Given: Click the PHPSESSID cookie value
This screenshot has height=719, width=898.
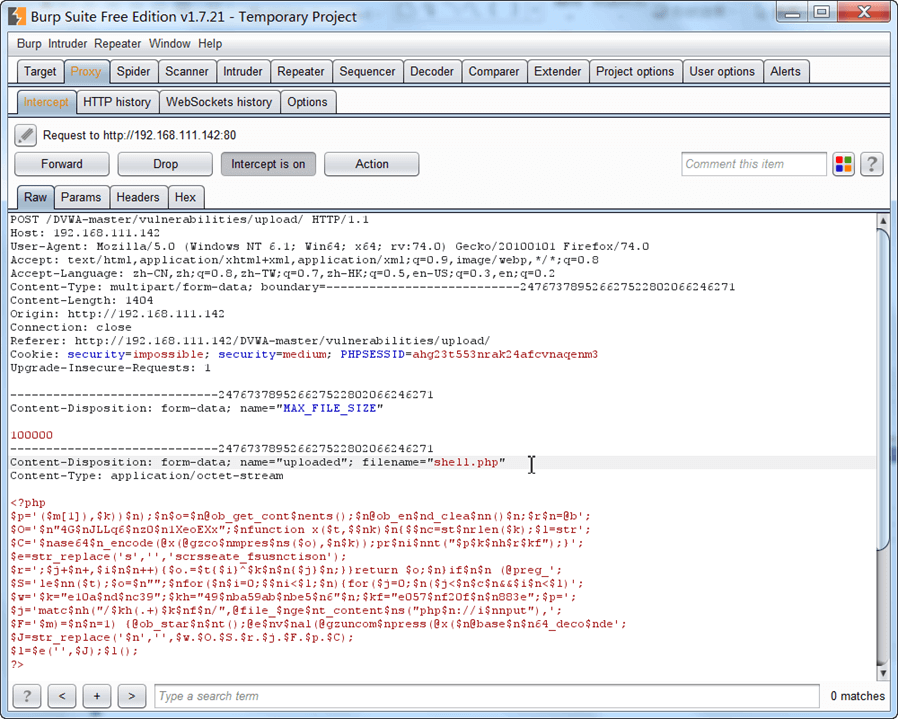Looking at the screenshot, I should (505, 355).
